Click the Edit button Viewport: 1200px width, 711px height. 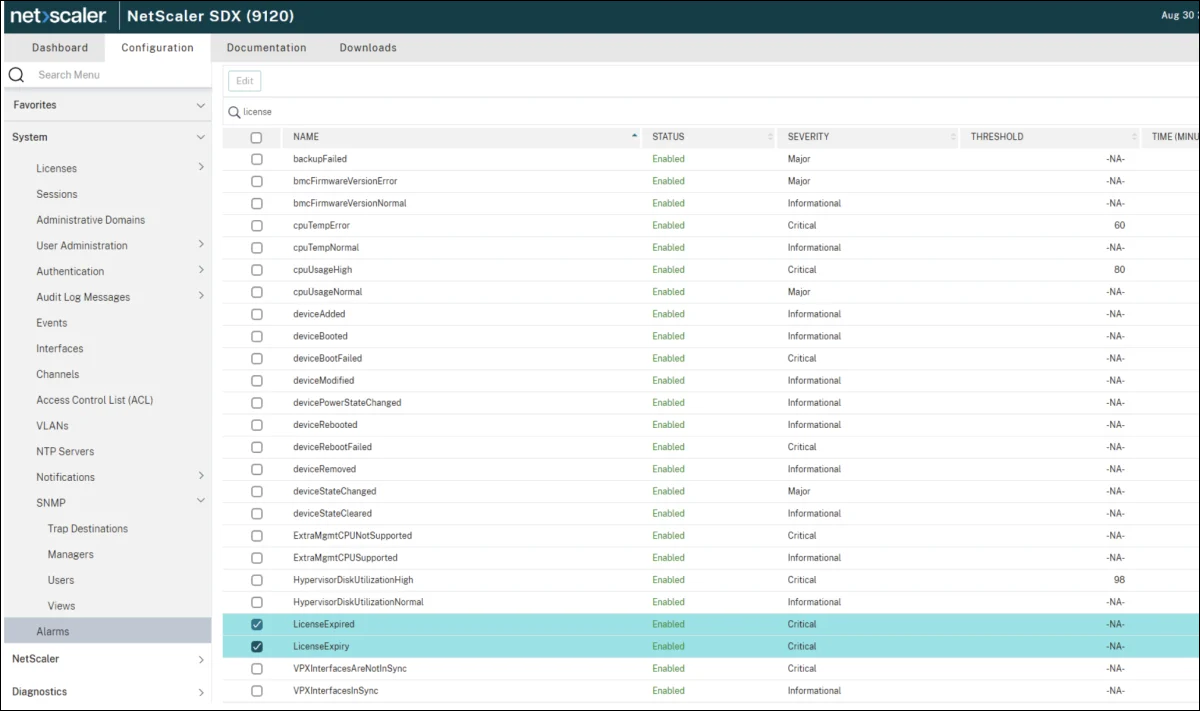(245, 81)
